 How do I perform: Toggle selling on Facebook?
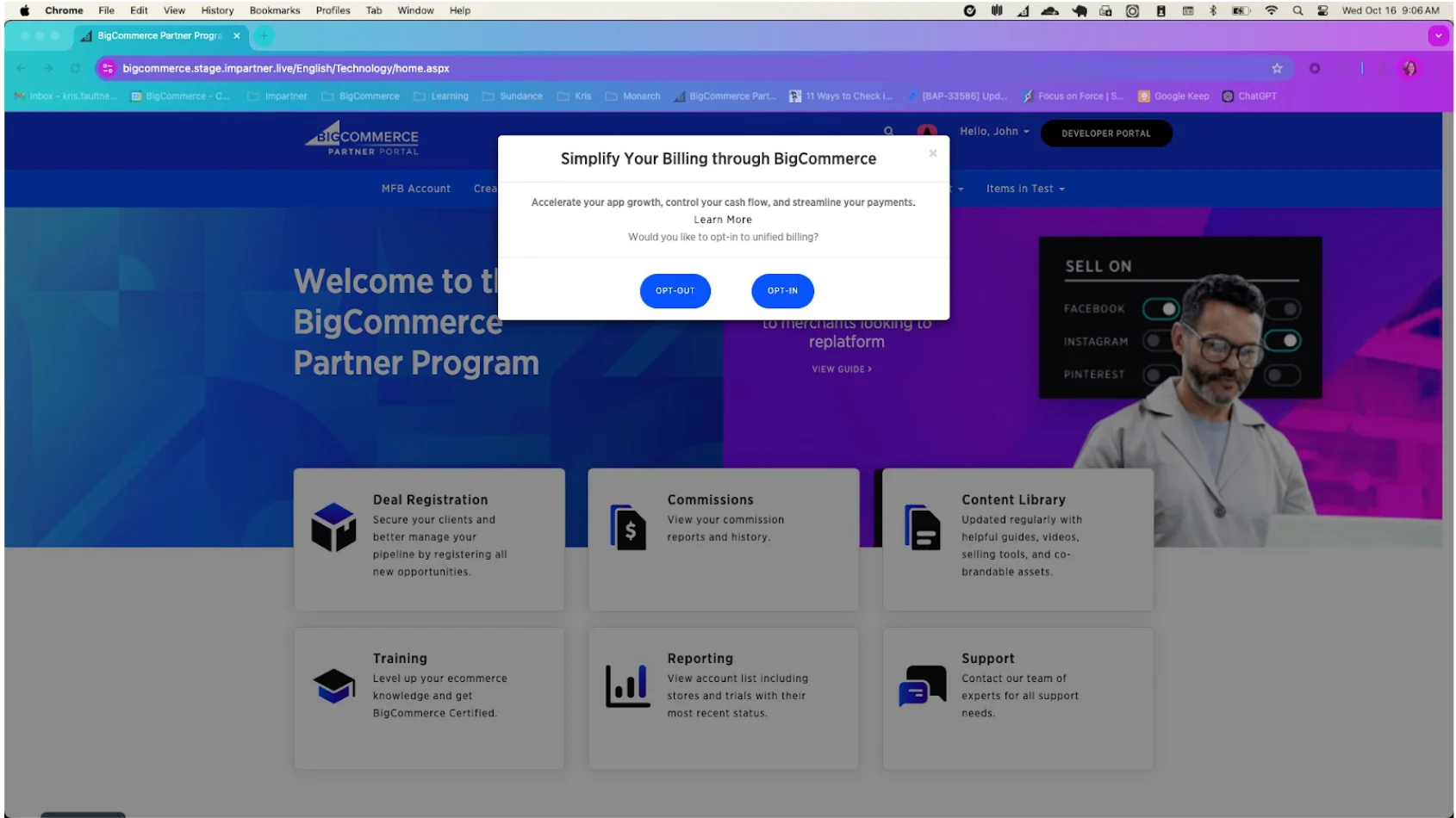1162,307
